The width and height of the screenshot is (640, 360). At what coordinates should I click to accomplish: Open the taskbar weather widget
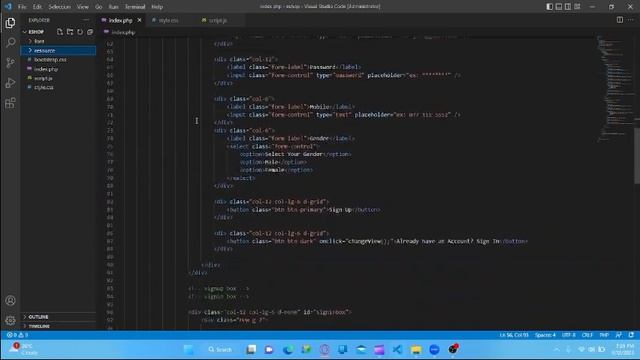(24, 349)
